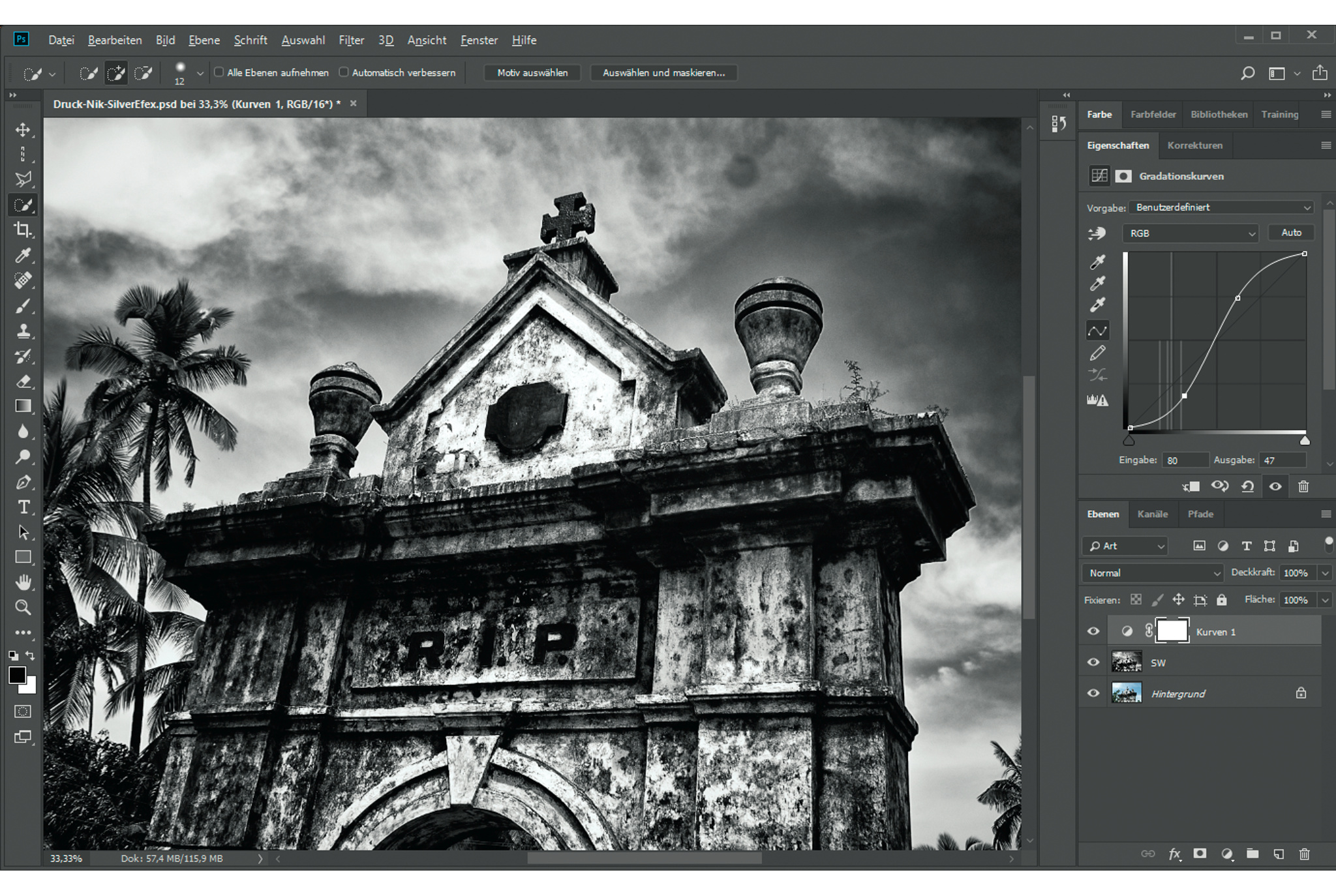Switch to the Kanäle tab
1336x896 pixels.
pyautogui.click(x=1152, y=515)
